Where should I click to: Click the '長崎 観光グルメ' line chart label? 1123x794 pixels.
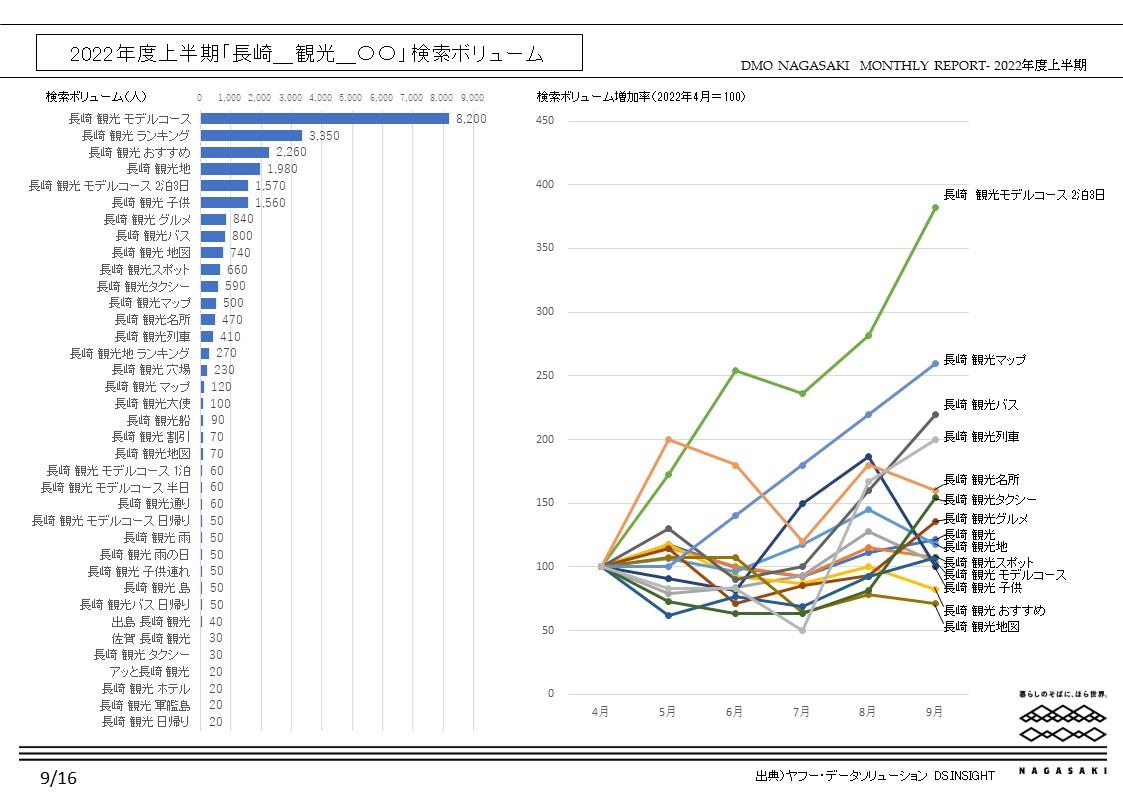[985, 518]
